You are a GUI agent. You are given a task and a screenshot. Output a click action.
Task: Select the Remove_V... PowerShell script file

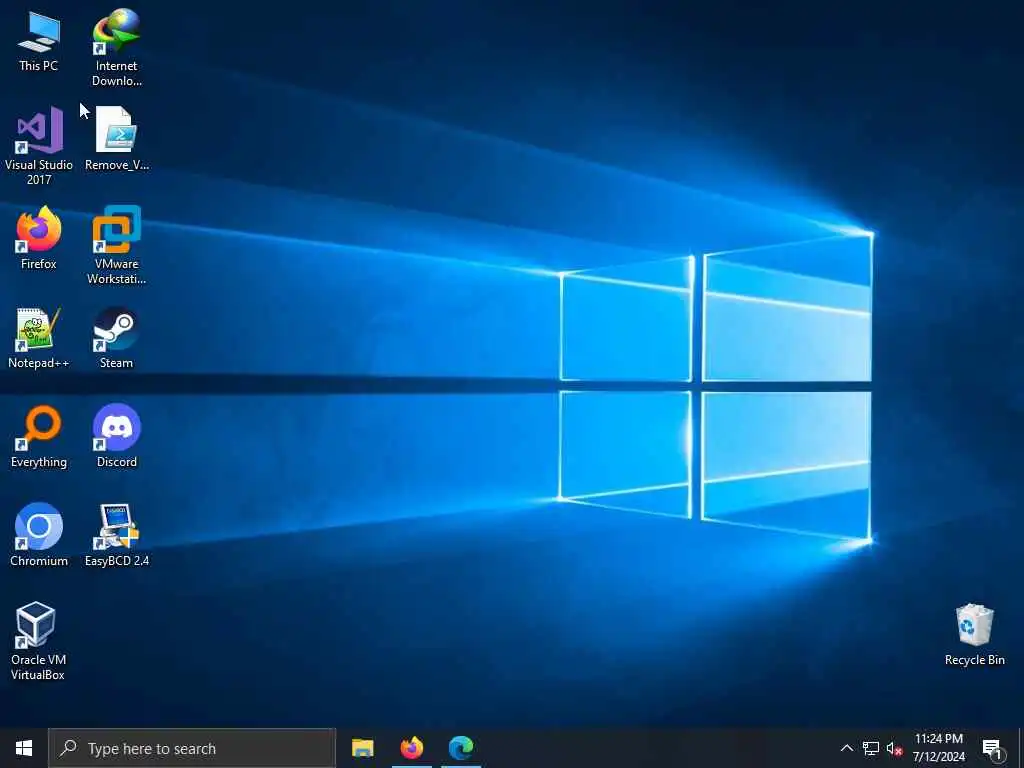coord(117,139)
